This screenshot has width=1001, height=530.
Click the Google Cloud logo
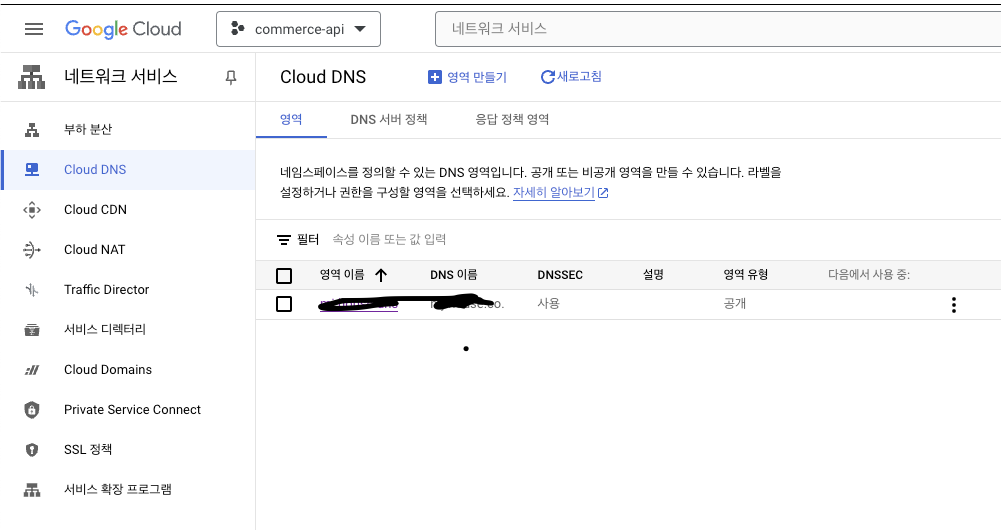coord(123,29)
